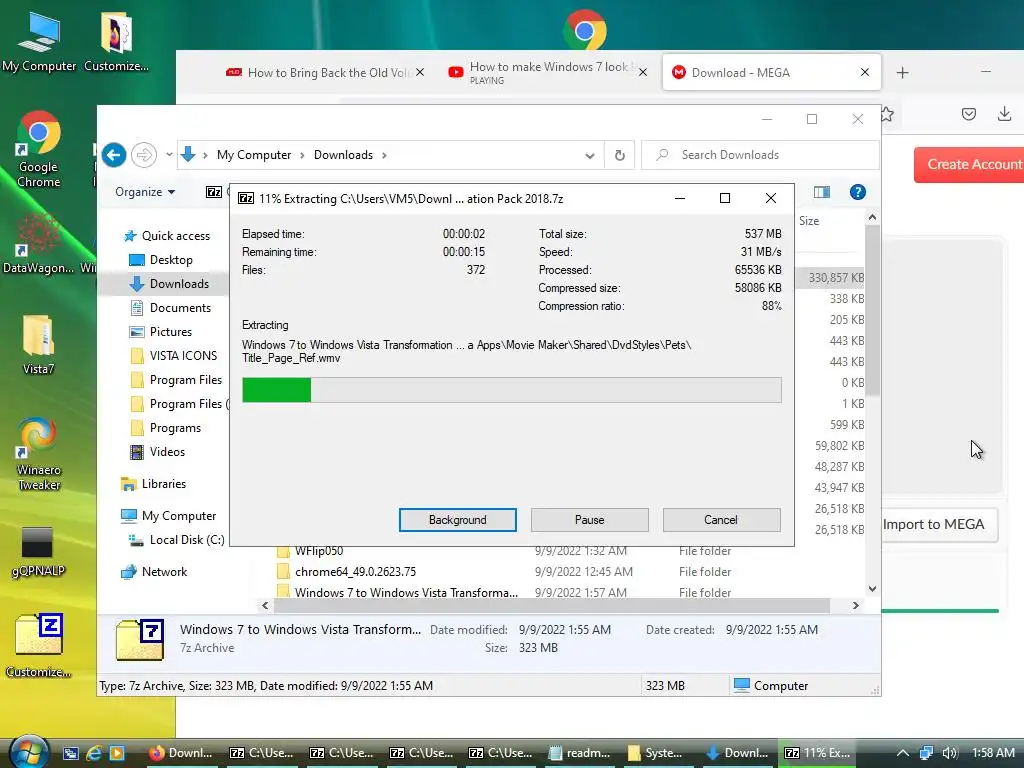Image resolution: width=1024 pixels, height=768 pixels.
Task: Expand the chevron after the Downloads breadcrumb
Action: (x=384, y=155)
